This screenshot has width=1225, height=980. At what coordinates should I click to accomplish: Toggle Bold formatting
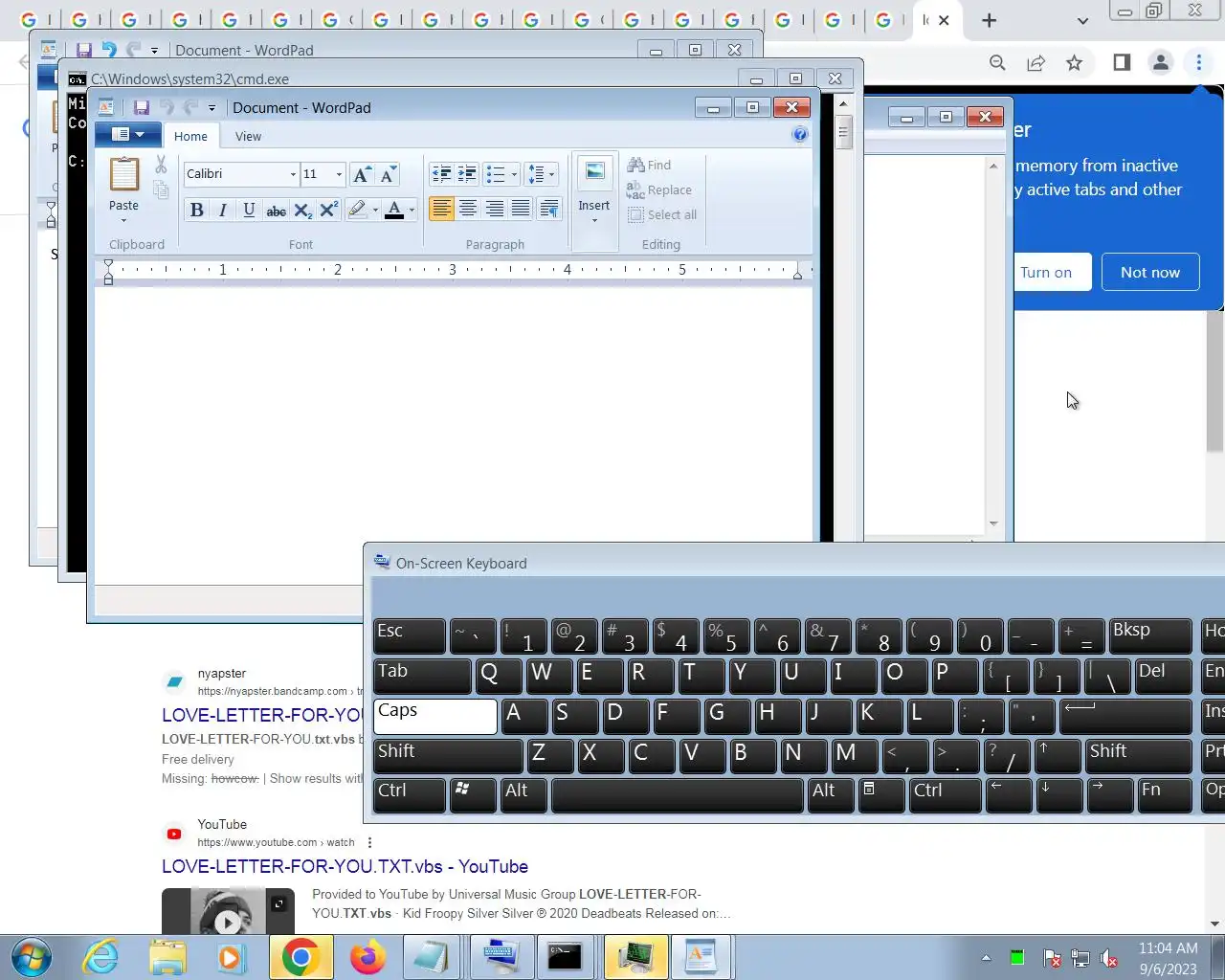coord(196,210)
